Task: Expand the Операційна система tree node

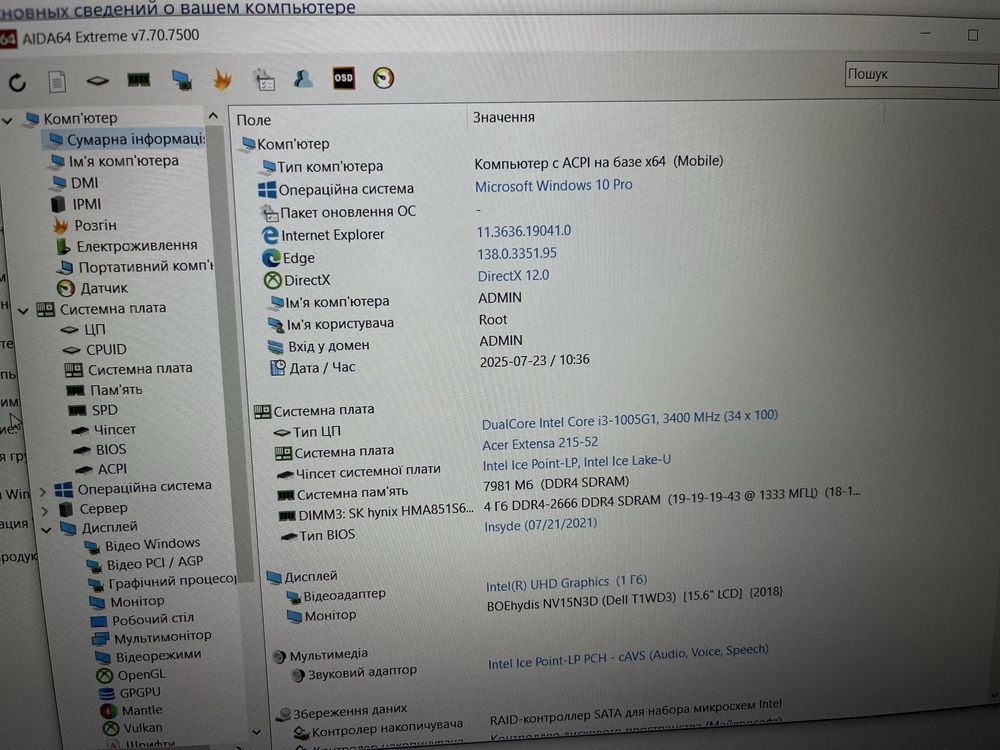Action: [43, 492]
